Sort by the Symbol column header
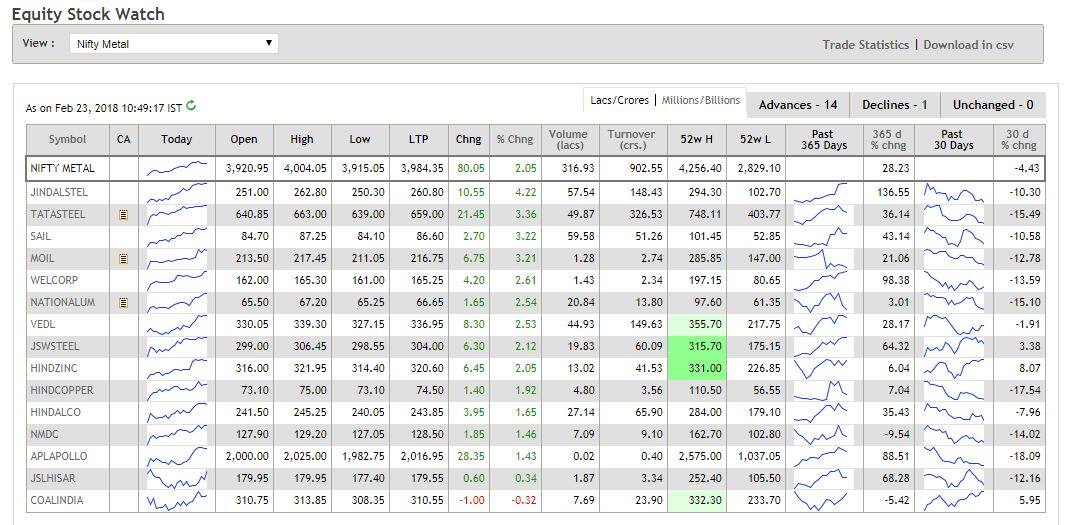The image size is (1066, 525). (67, 139)
